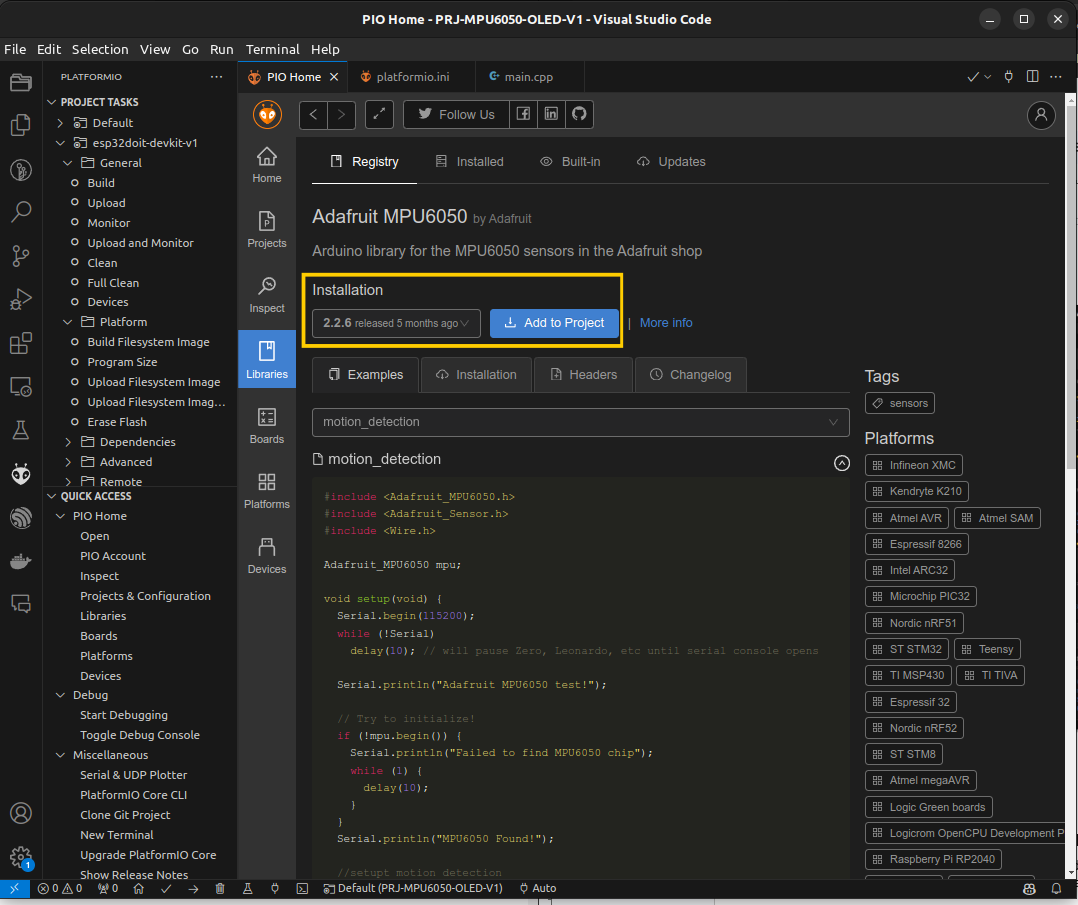Close the PIO Home tab
The width and height of the screenshot is (1078, 905).
(333, 77)
